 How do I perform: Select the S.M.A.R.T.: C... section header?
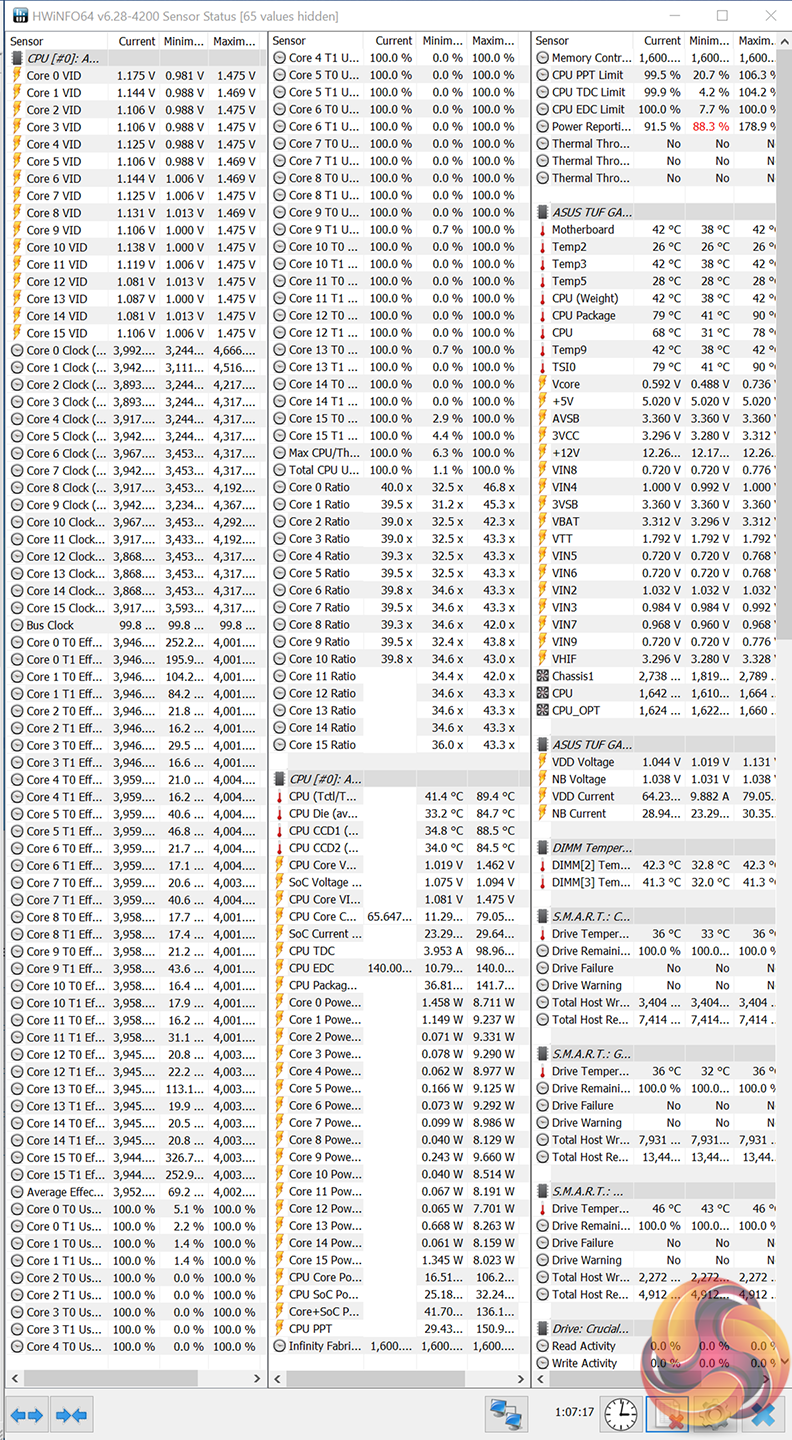pyautogui.click(x=655, y=916)
